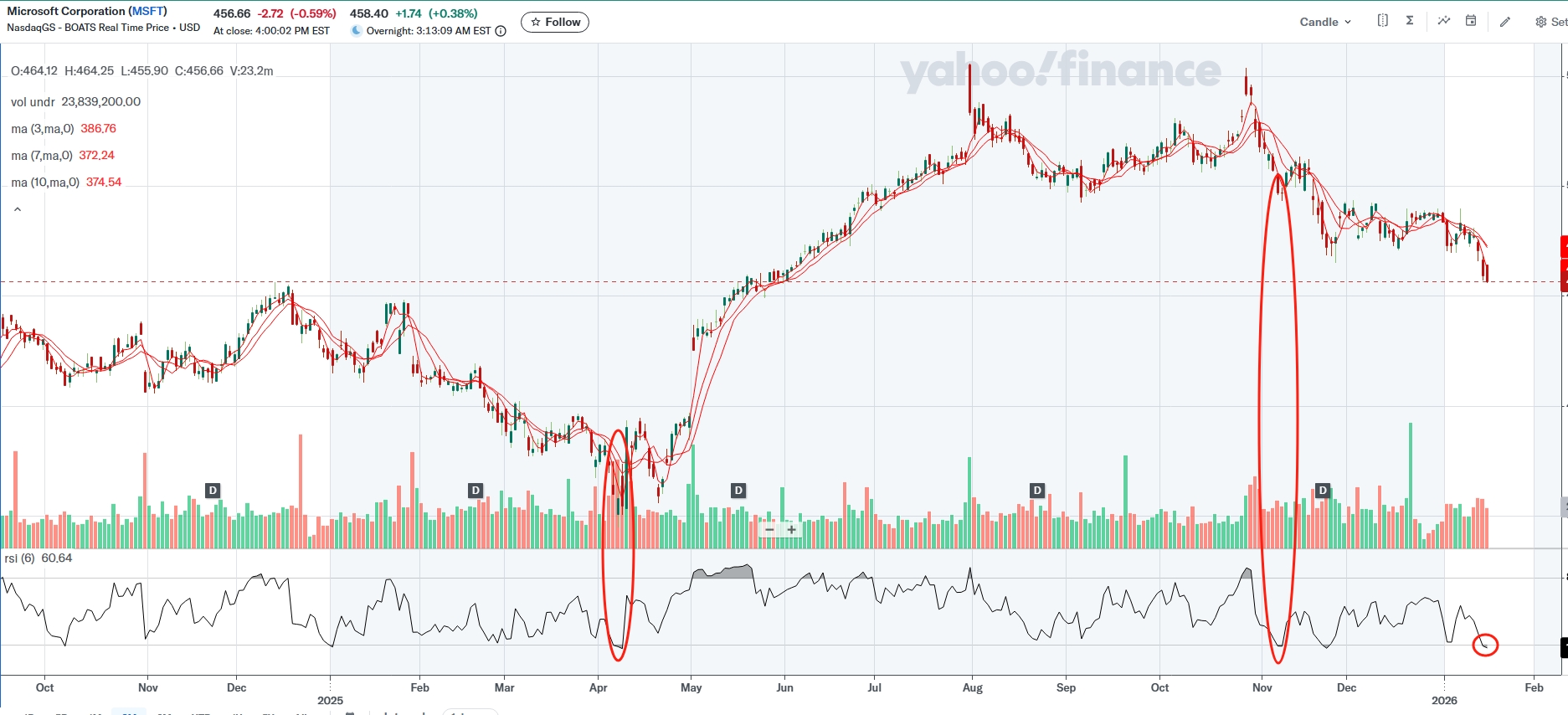This screenshot has width=1568, height=715.
Task: Click the Follow star button
Action: pos(555,23)
